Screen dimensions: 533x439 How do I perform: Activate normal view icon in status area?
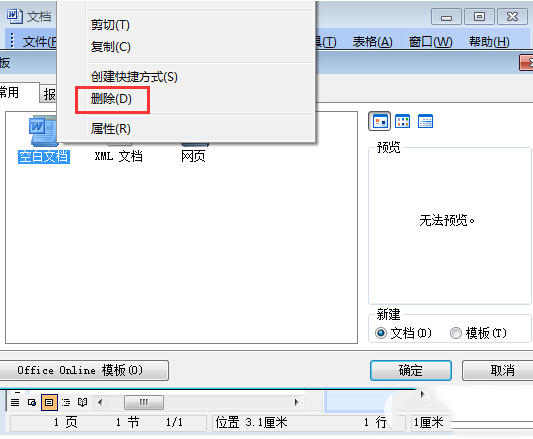coord(15,403)
